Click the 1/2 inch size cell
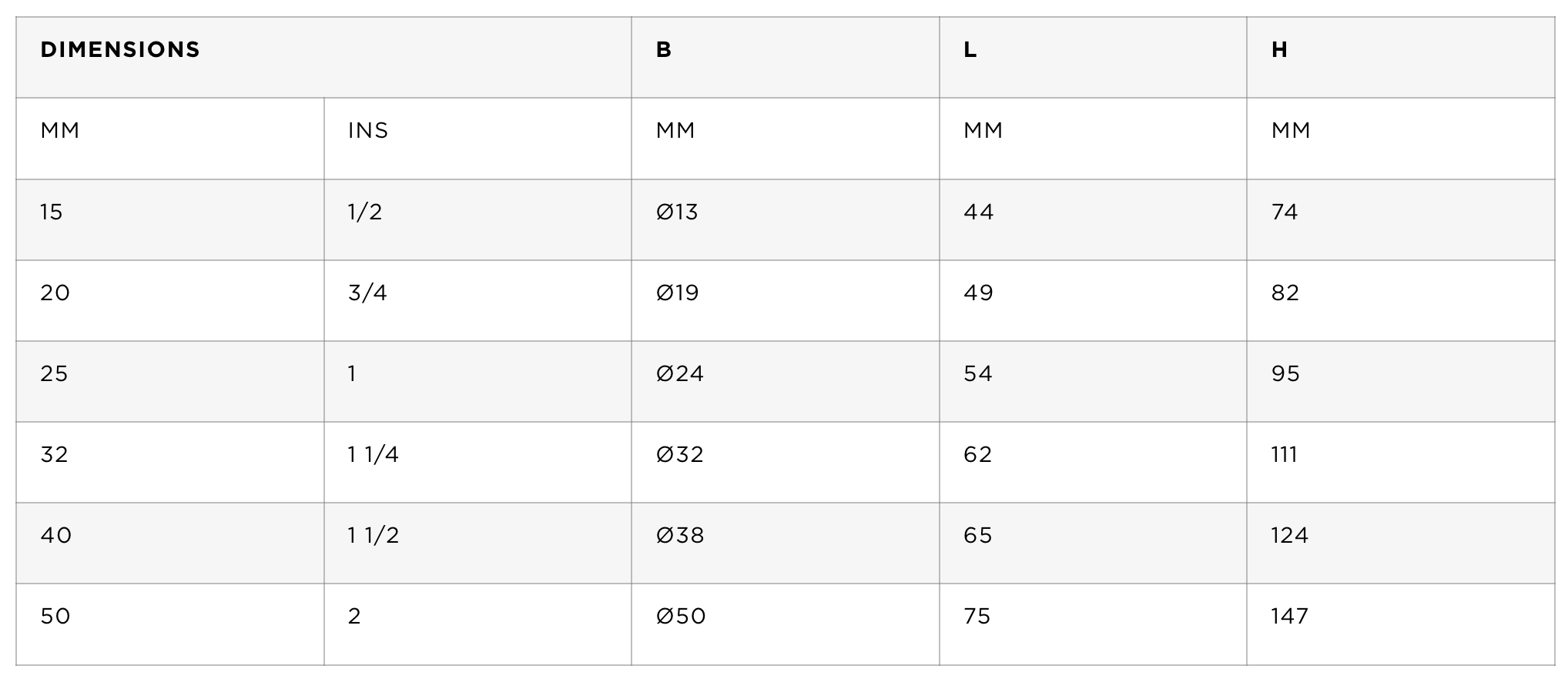This screenshot has width=1568, height=679. (477, 220)
